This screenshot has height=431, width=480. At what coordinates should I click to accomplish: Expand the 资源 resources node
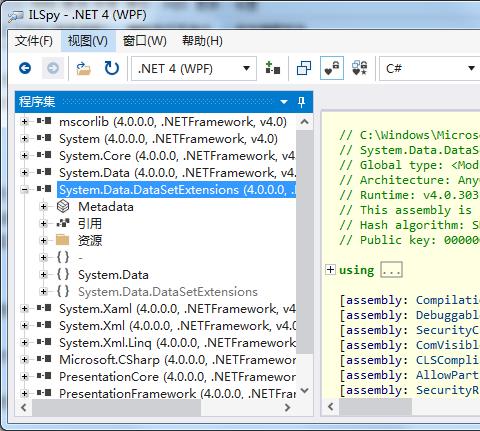click(43, 240)
